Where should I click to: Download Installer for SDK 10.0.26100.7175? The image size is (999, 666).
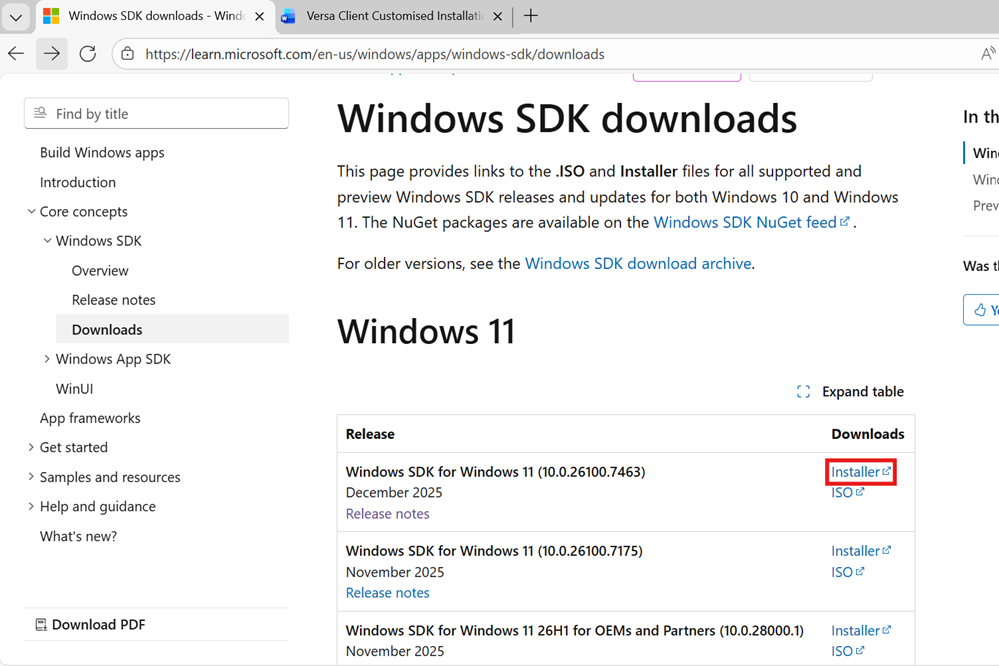click(861, 551)
